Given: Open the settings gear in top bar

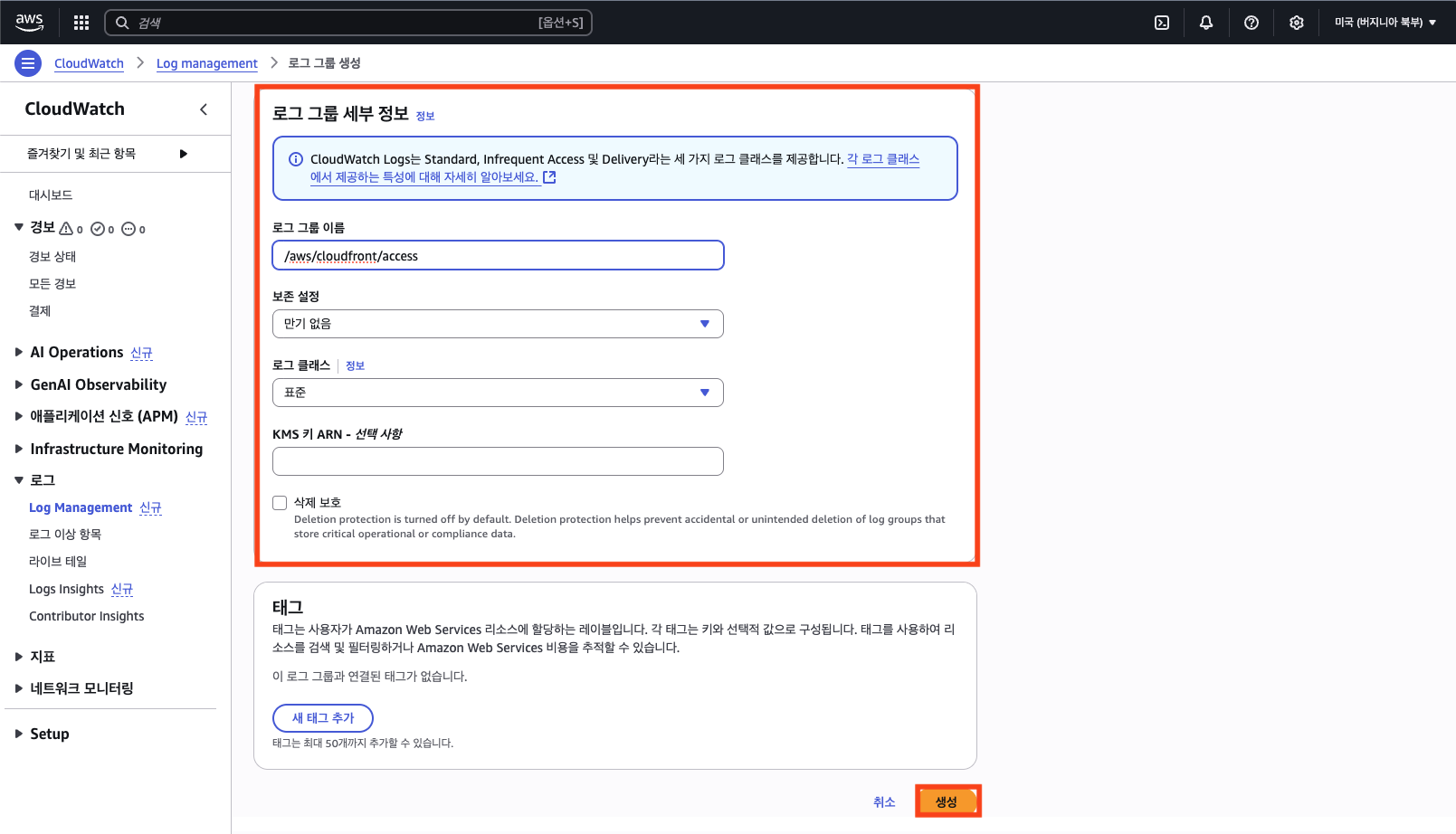Looking at the screenshot, I should coord(1297,23).
